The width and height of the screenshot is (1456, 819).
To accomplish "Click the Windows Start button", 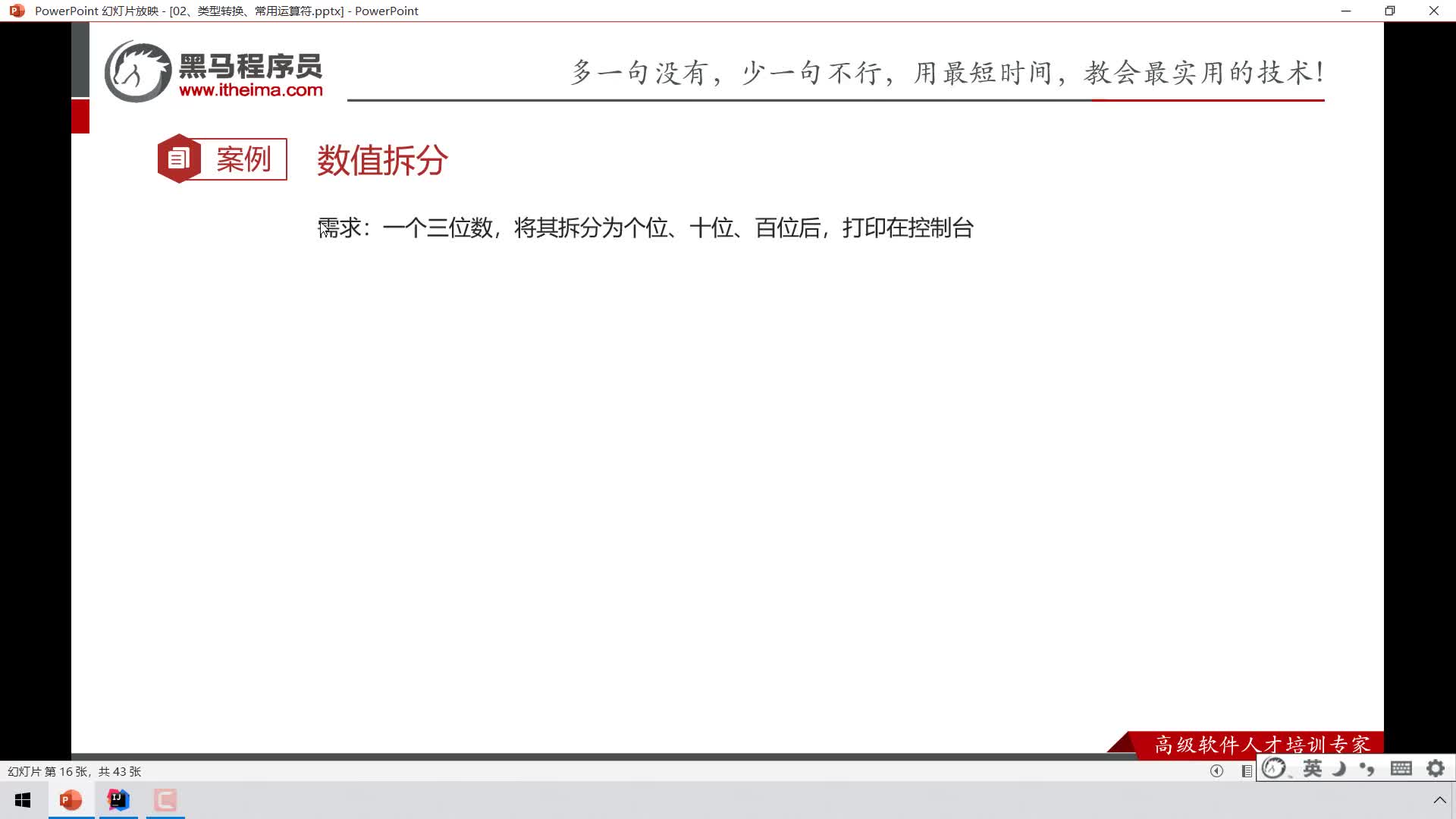I will coord(23,800).
